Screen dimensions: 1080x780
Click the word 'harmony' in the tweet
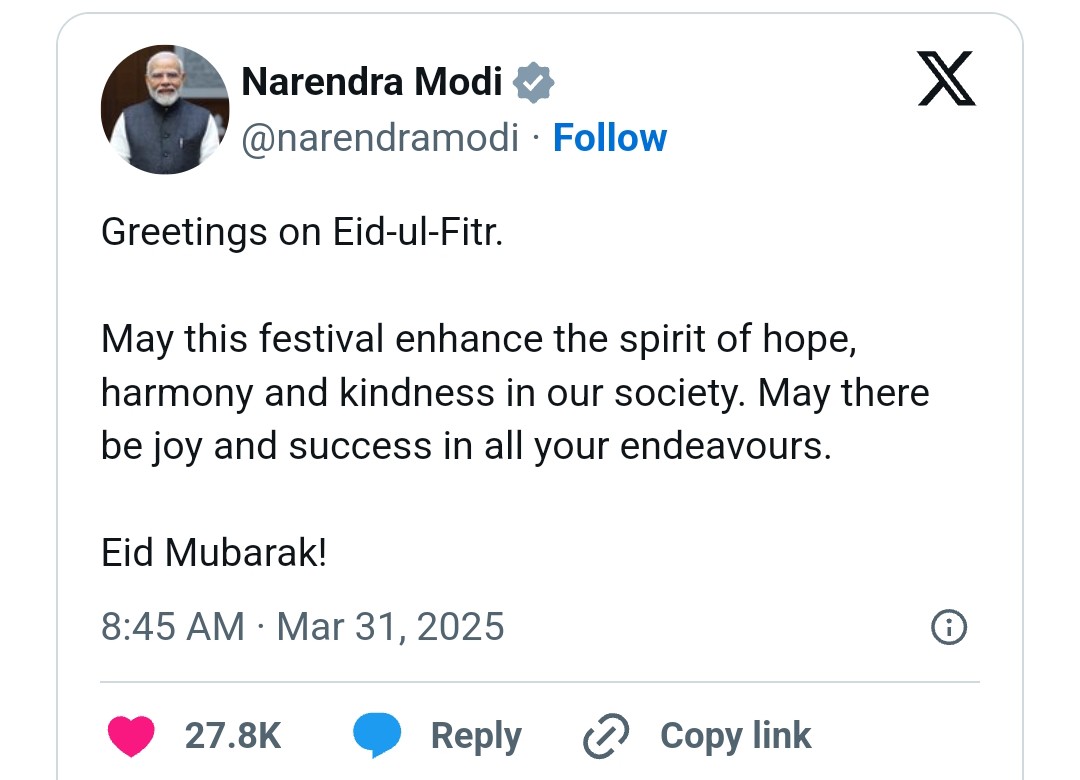(x=178, y=393)
